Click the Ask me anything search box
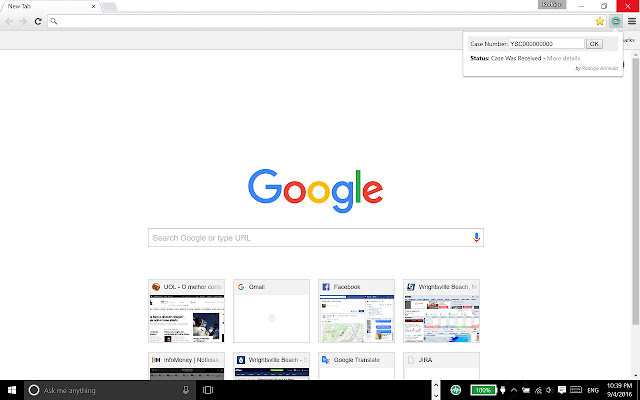This screenshot has width=640, height=400. 110,390
